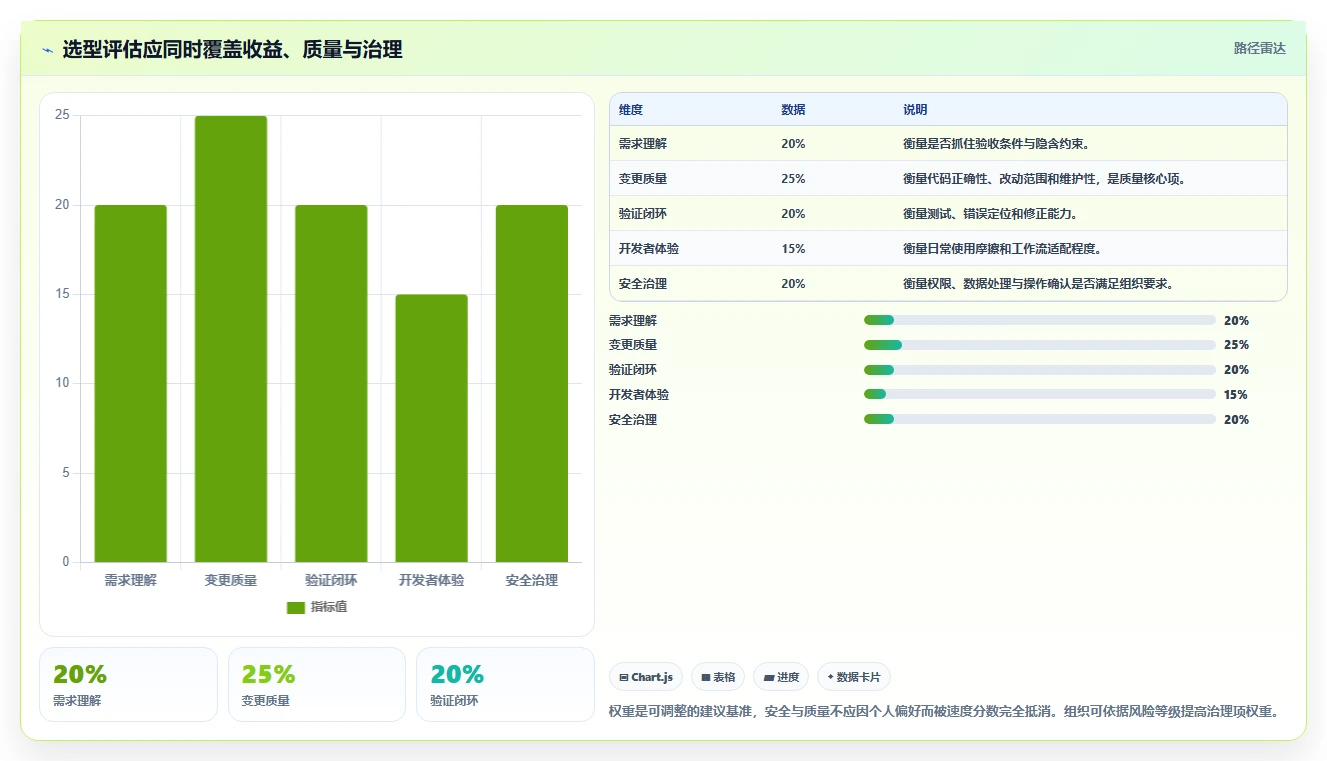Click the 进度 chip
This screenshot has width=1327, height=761.
(781, 677)
